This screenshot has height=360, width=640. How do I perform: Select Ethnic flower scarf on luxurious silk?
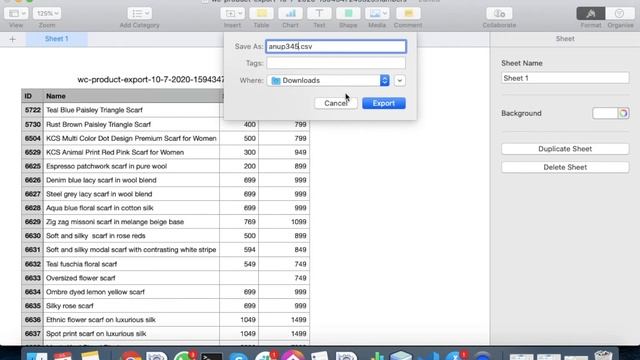pyautogui.click(x=131, y=320)
